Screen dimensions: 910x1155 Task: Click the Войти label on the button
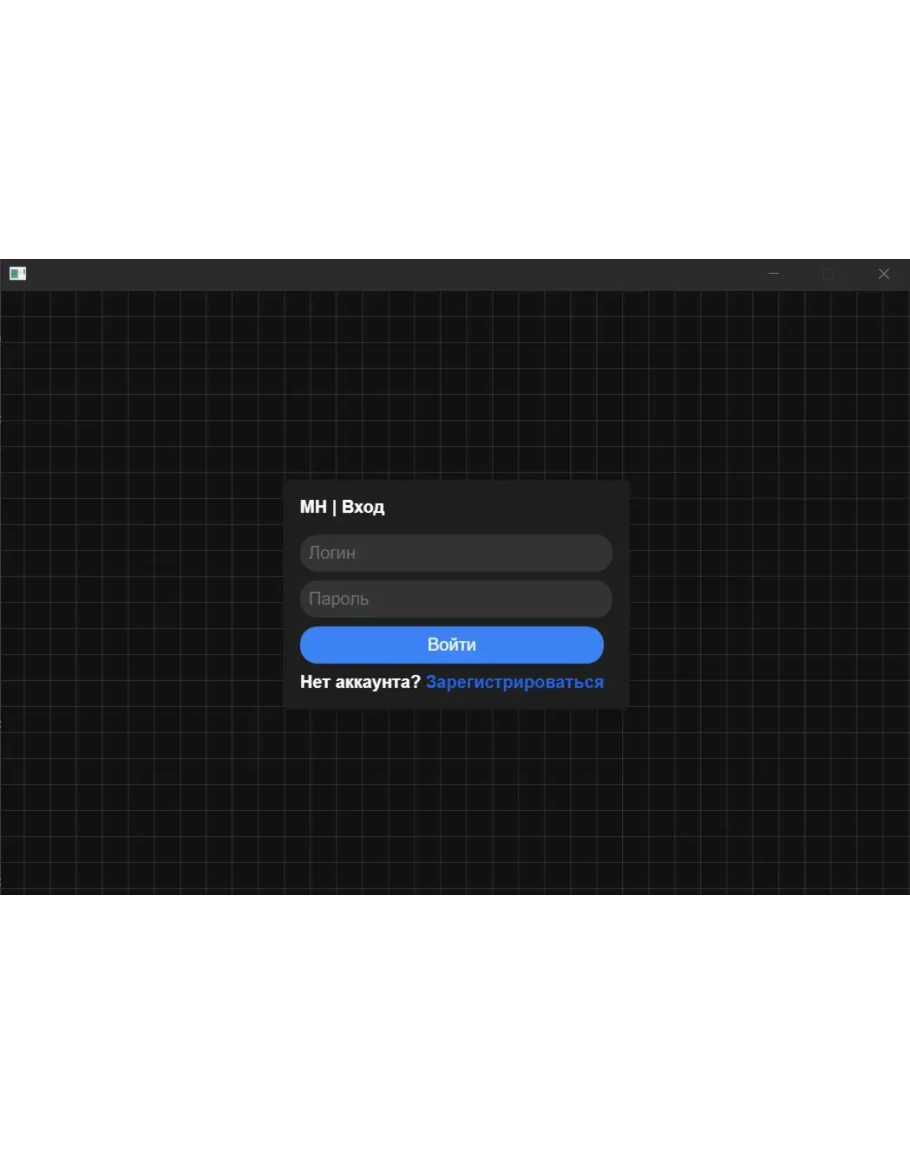[x=451, y=645]
